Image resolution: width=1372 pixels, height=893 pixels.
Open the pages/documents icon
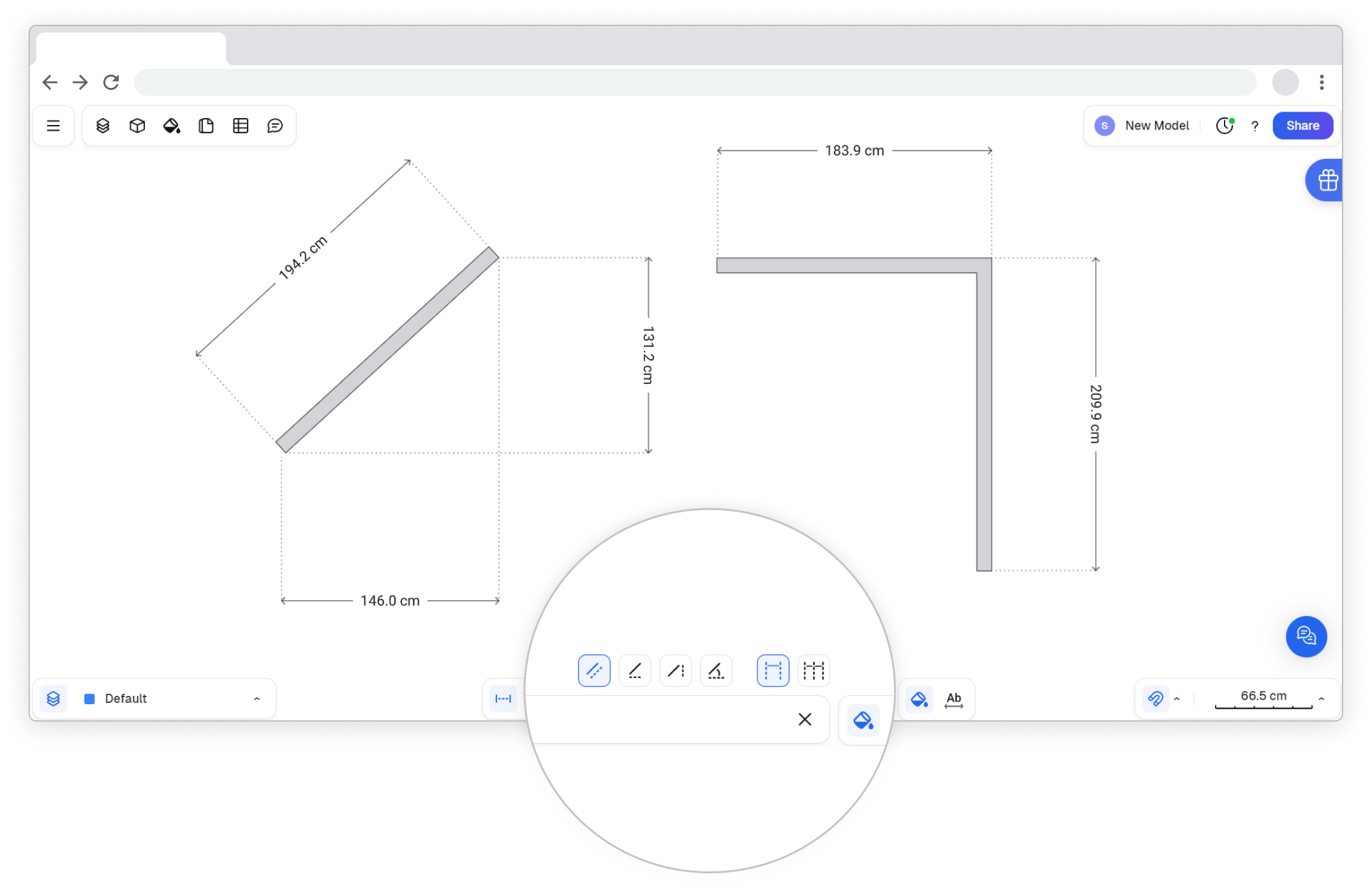(206, 126)
